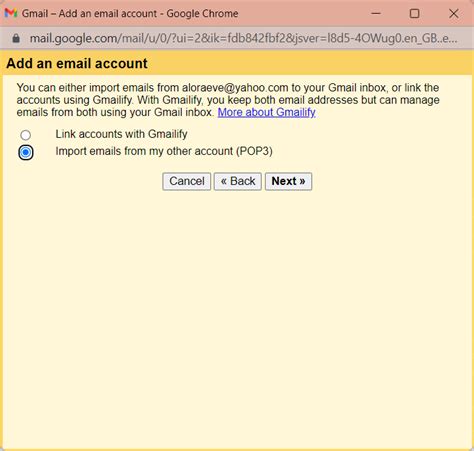
Task: Click 'Import emails from my other account (POP3)' label
Action: pyautogui.click(x=164, y=151)
